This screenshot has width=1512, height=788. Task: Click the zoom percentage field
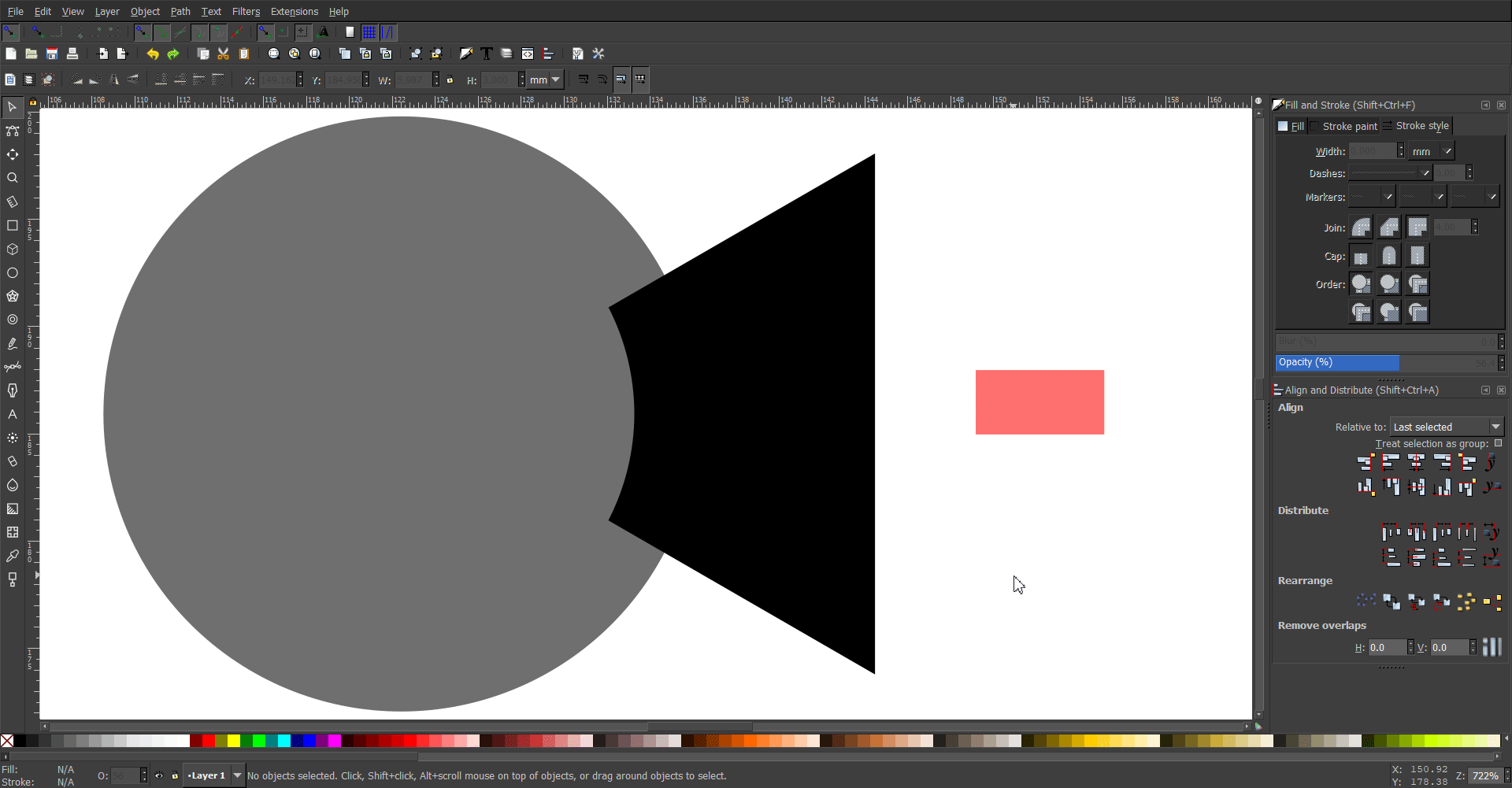pos(1484,775)
